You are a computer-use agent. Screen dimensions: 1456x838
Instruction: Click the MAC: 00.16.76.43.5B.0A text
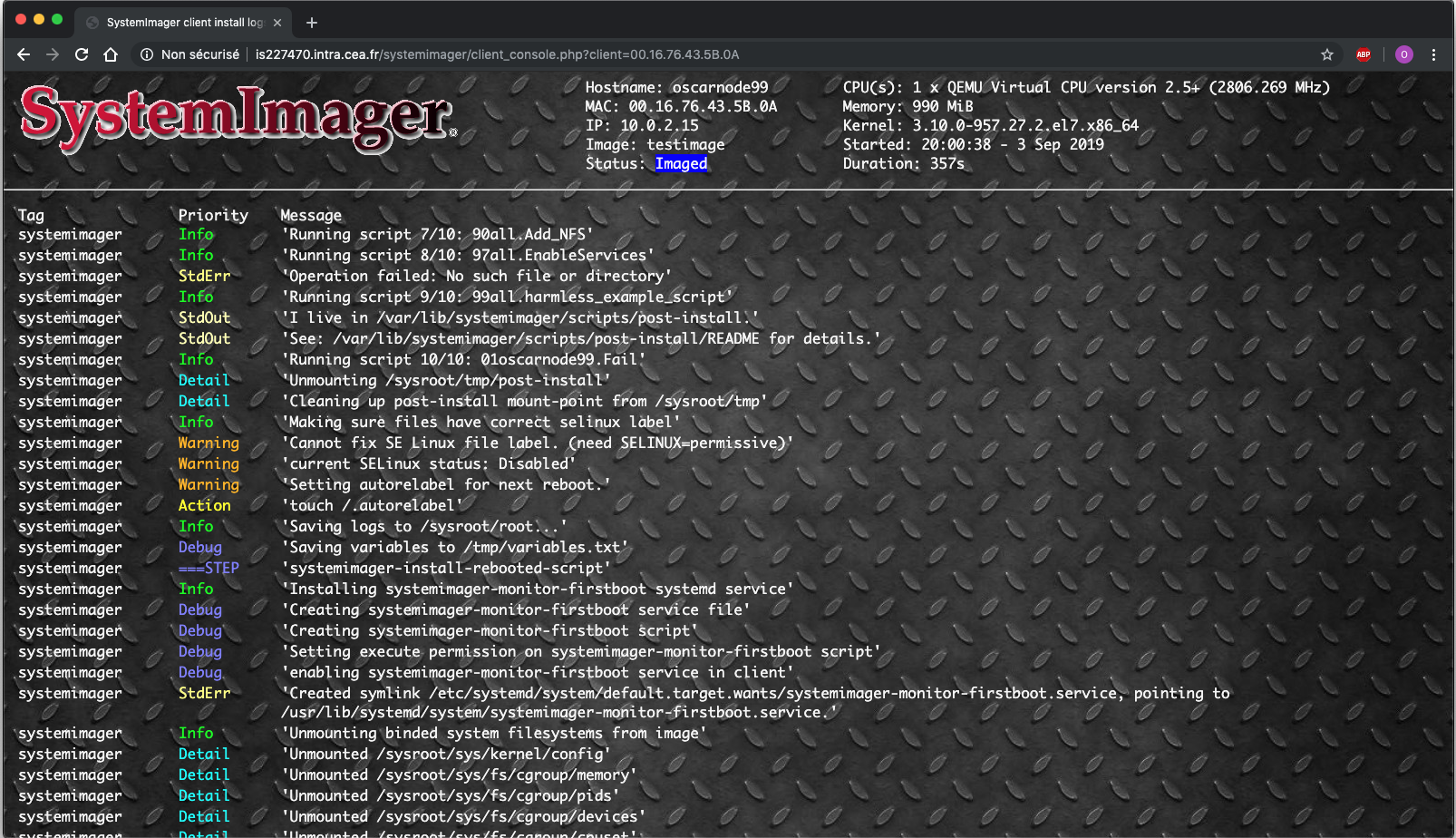[x=681, y=106]
